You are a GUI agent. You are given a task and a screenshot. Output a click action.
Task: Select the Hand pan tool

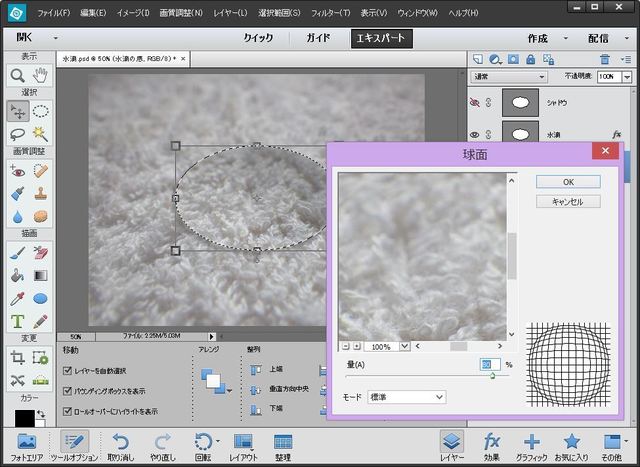pos(40,75)
